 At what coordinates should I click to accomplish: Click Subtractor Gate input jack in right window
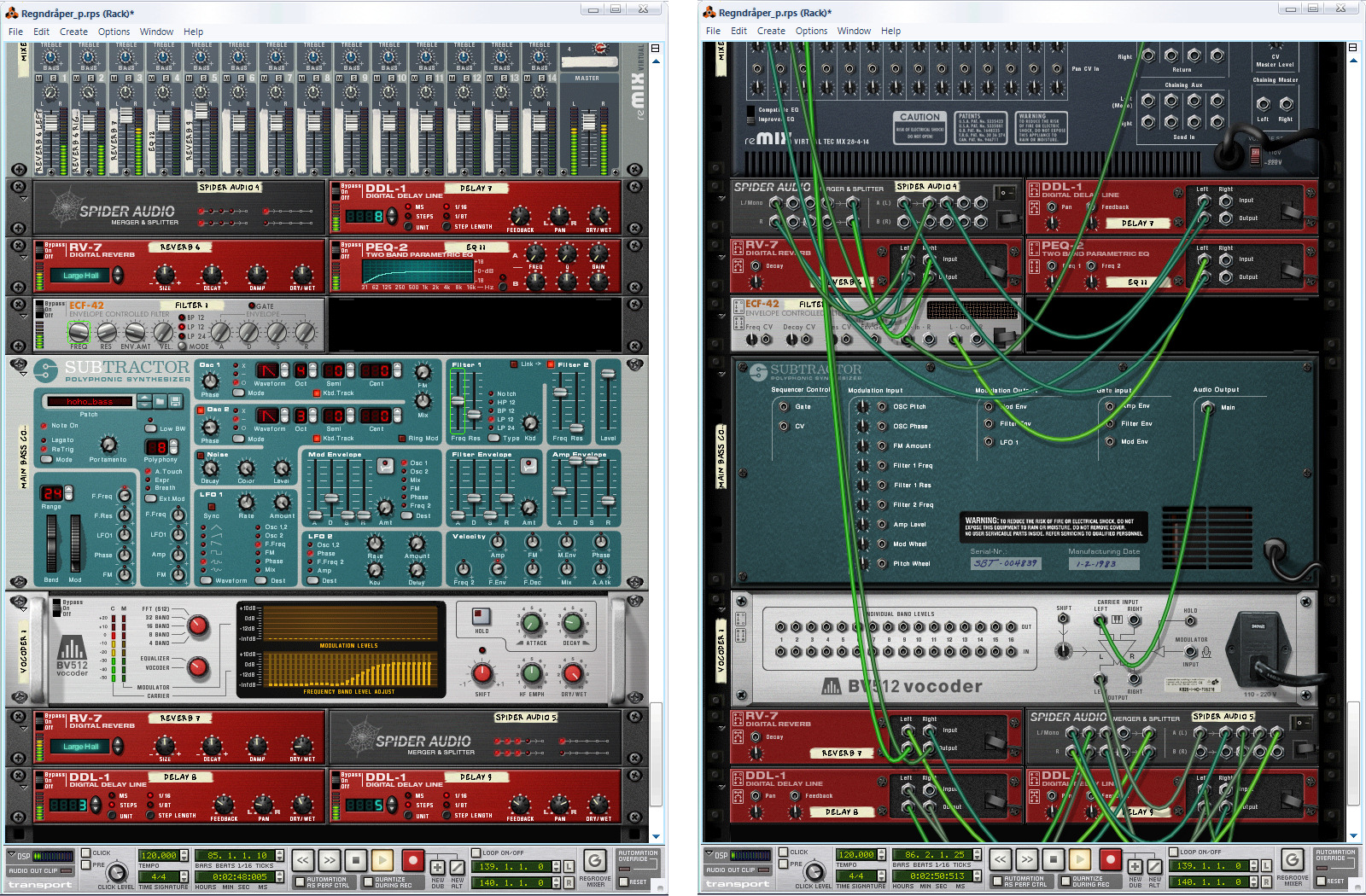click(x=785, y=407)
